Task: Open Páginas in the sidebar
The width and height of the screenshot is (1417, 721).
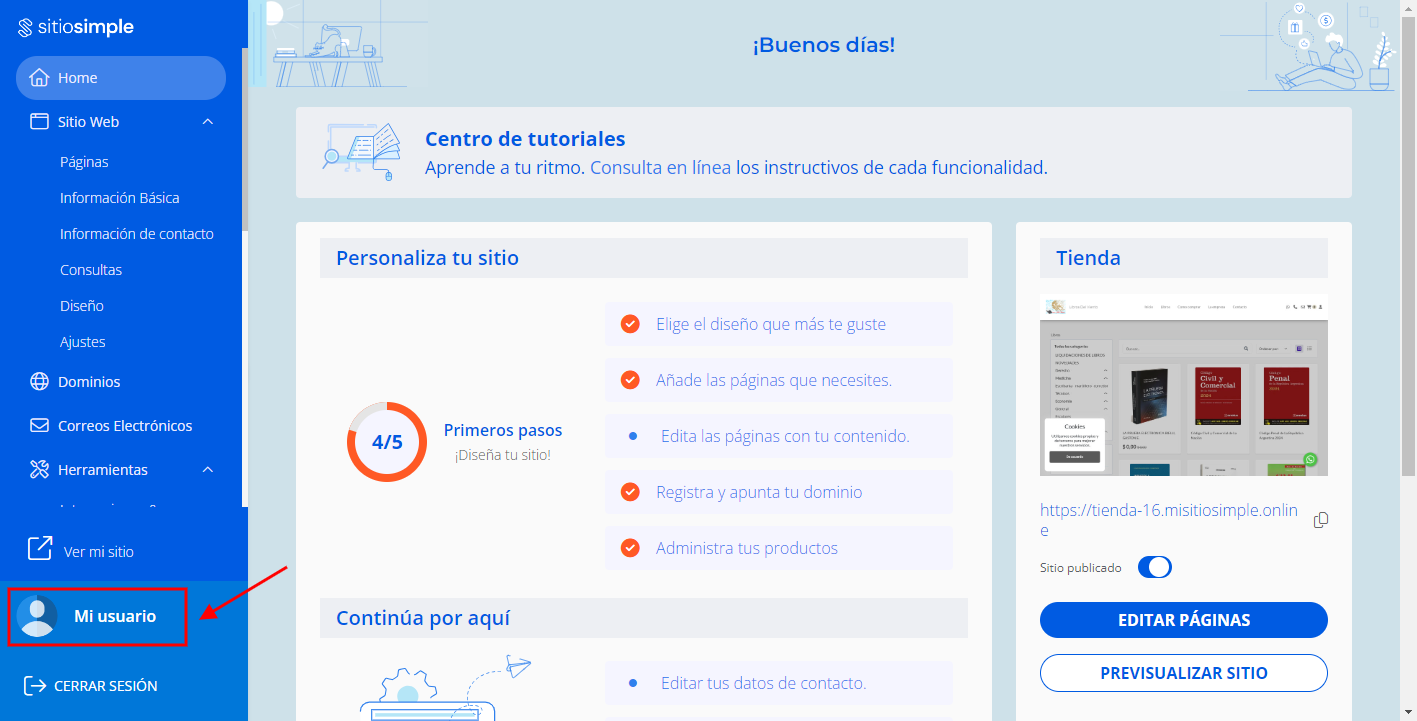Action: 84,162
